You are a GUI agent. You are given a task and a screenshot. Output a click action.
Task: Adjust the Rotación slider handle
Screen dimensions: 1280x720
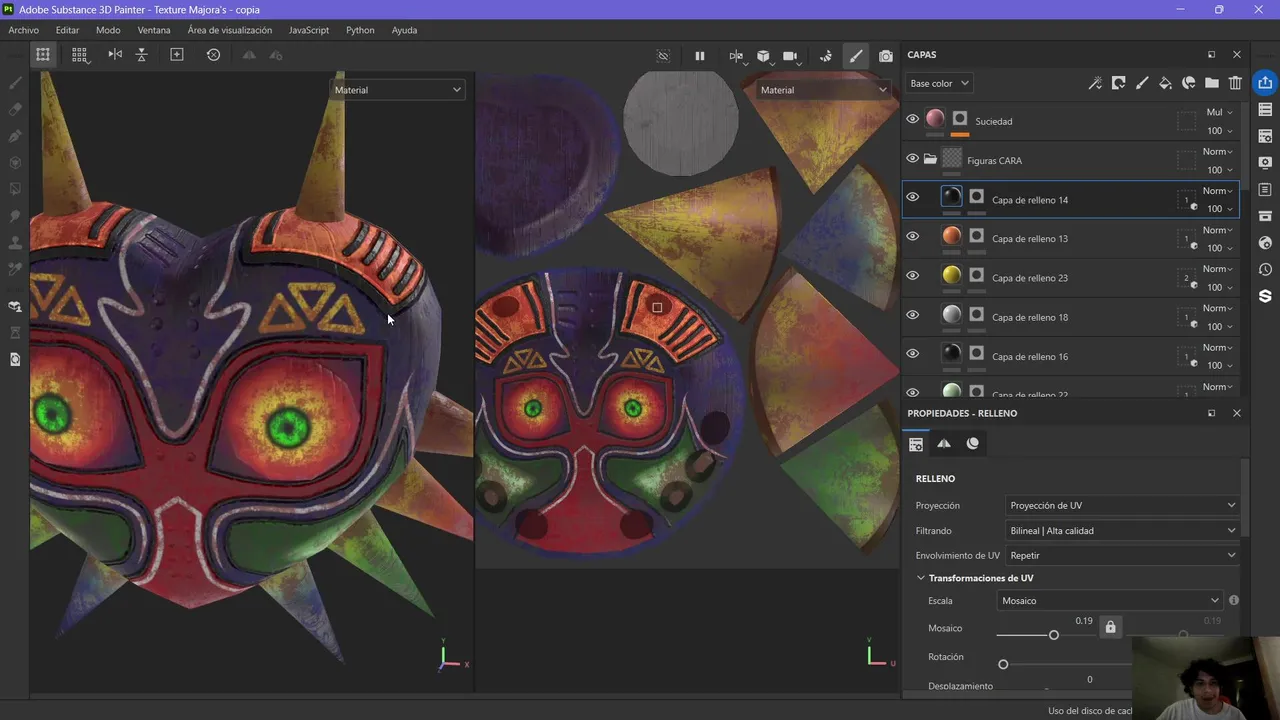pos(1003,664)
